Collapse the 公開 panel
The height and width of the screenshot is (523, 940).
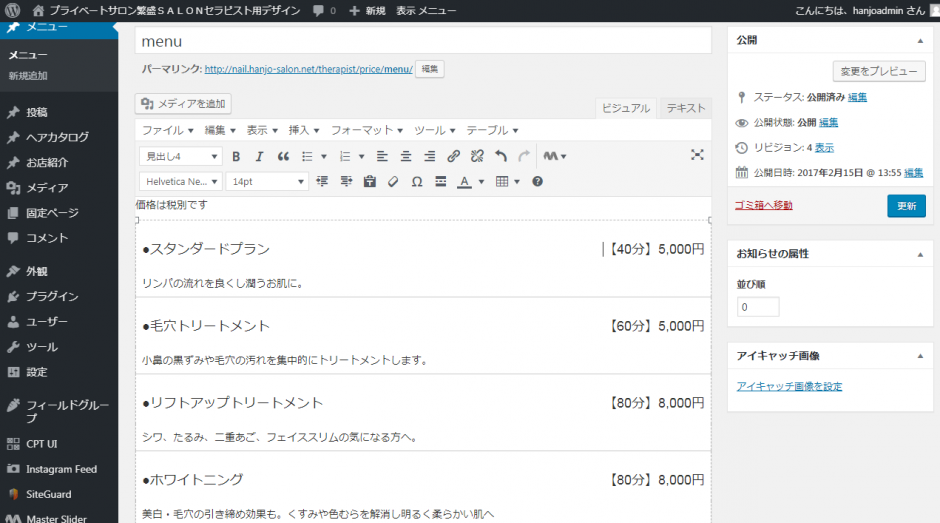(x=919, y=41)
